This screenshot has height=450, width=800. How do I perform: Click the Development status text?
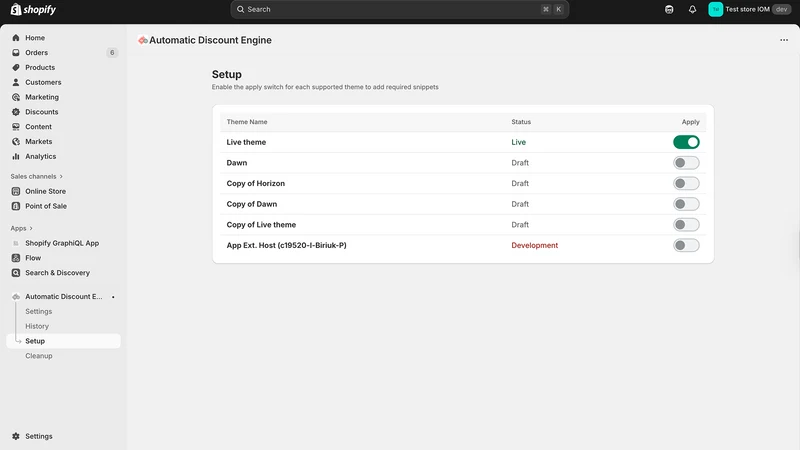pyautogui.click(x=535, y=245)
